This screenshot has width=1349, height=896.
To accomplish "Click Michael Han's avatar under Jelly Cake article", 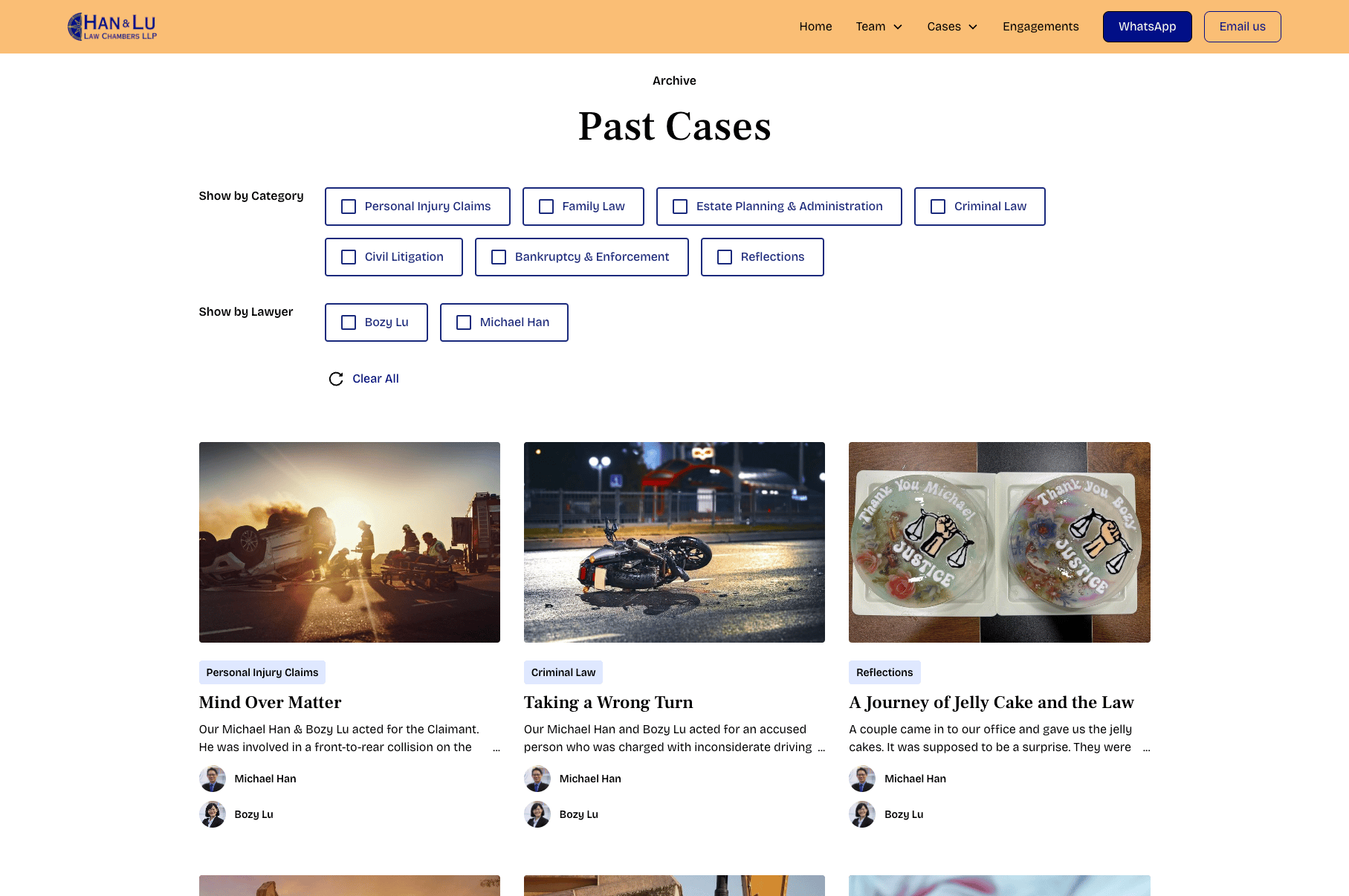I will pos(862,779).
